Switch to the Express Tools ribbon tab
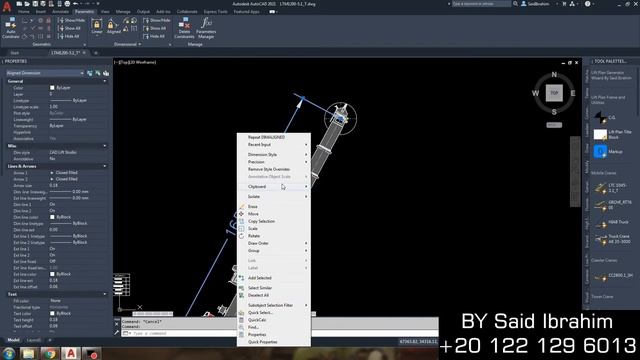The height and width of the screenshot is (360, 640). point(216,12)
